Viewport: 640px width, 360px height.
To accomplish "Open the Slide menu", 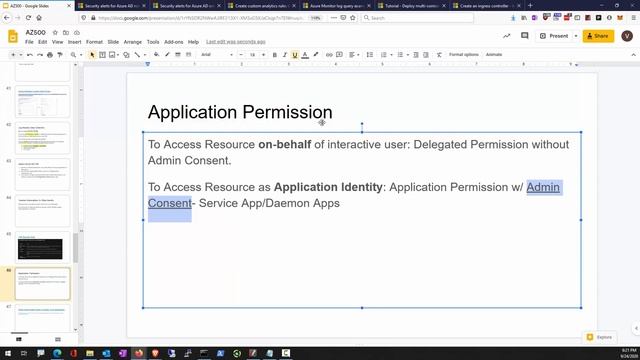I will pos(113,42).
